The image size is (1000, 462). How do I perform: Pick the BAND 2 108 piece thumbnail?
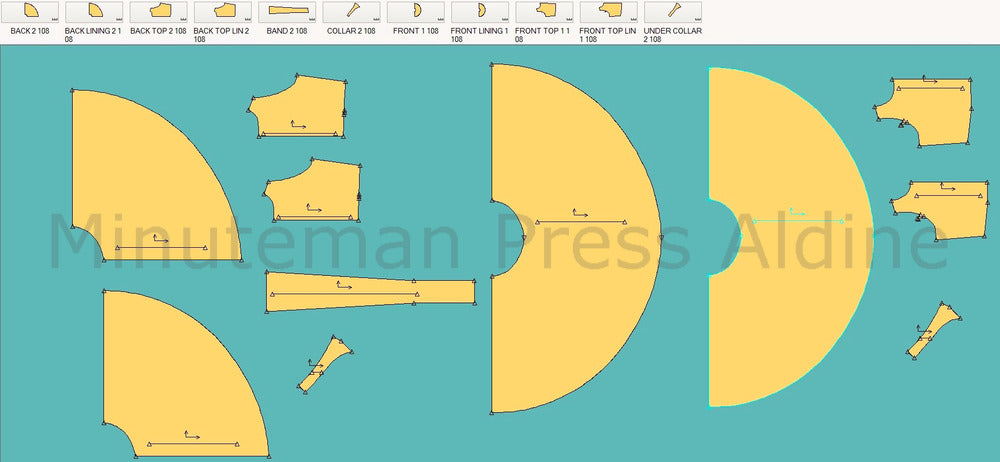click(x=287, y=12)
